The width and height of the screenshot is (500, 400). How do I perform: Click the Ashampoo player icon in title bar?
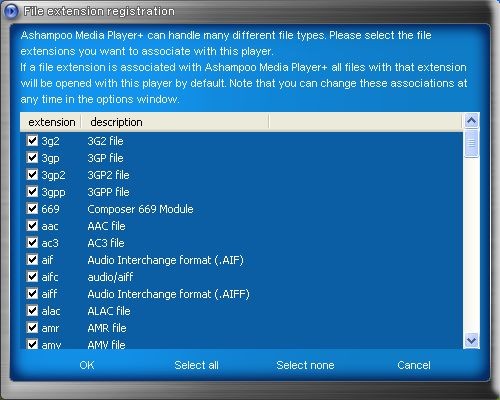[10, 11]
